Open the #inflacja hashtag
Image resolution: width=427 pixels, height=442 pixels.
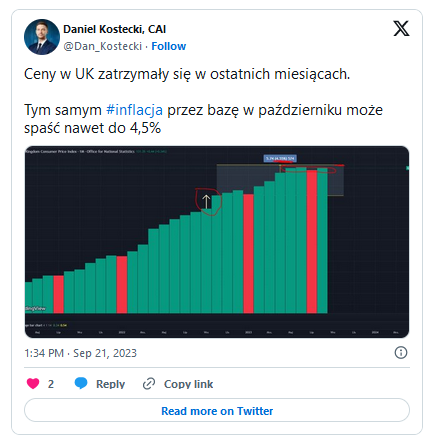[x=134, y=110]
